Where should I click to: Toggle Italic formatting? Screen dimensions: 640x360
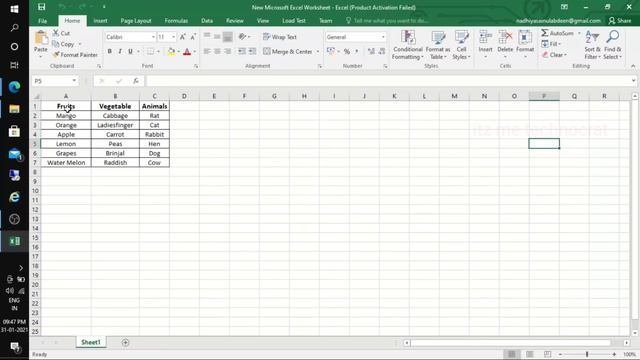click(120, 51)
